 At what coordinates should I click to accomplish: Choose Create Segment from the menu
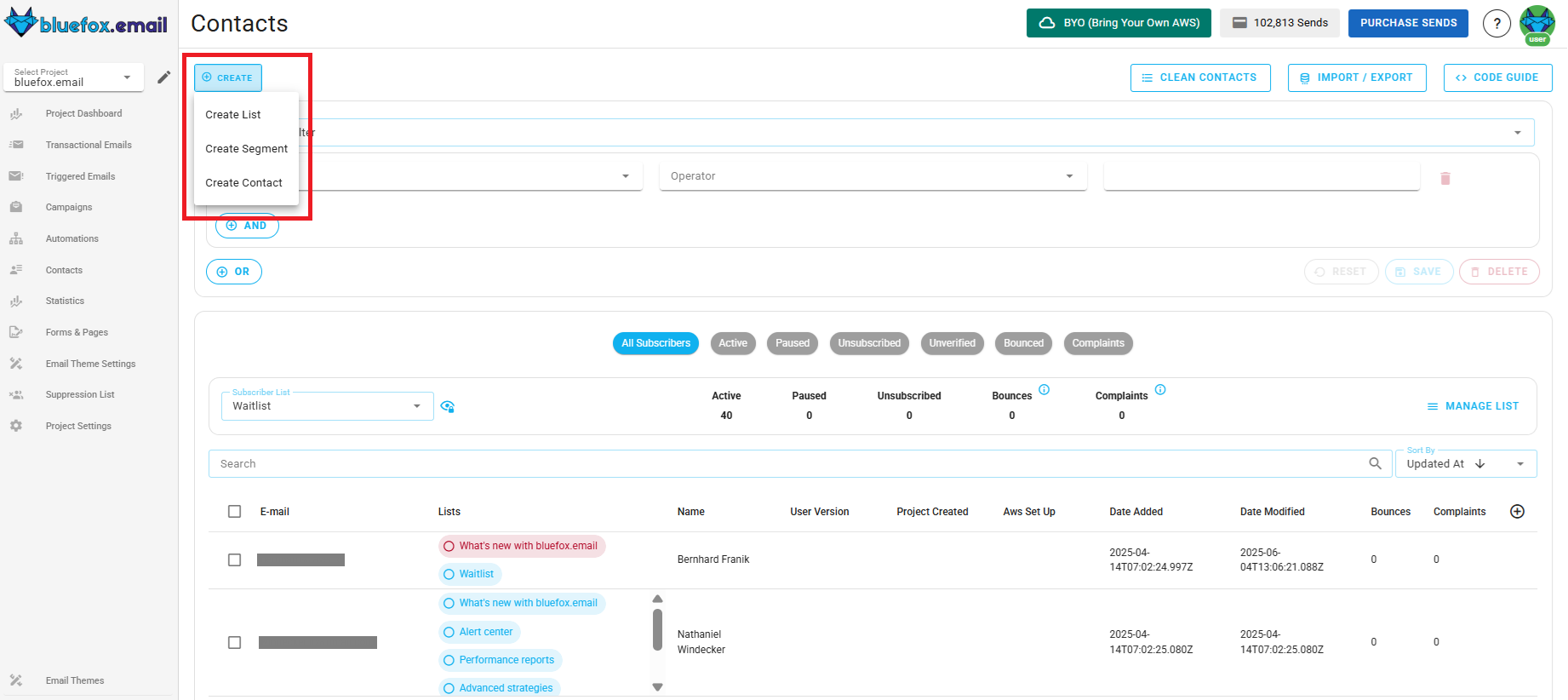(x=246, y=148)
